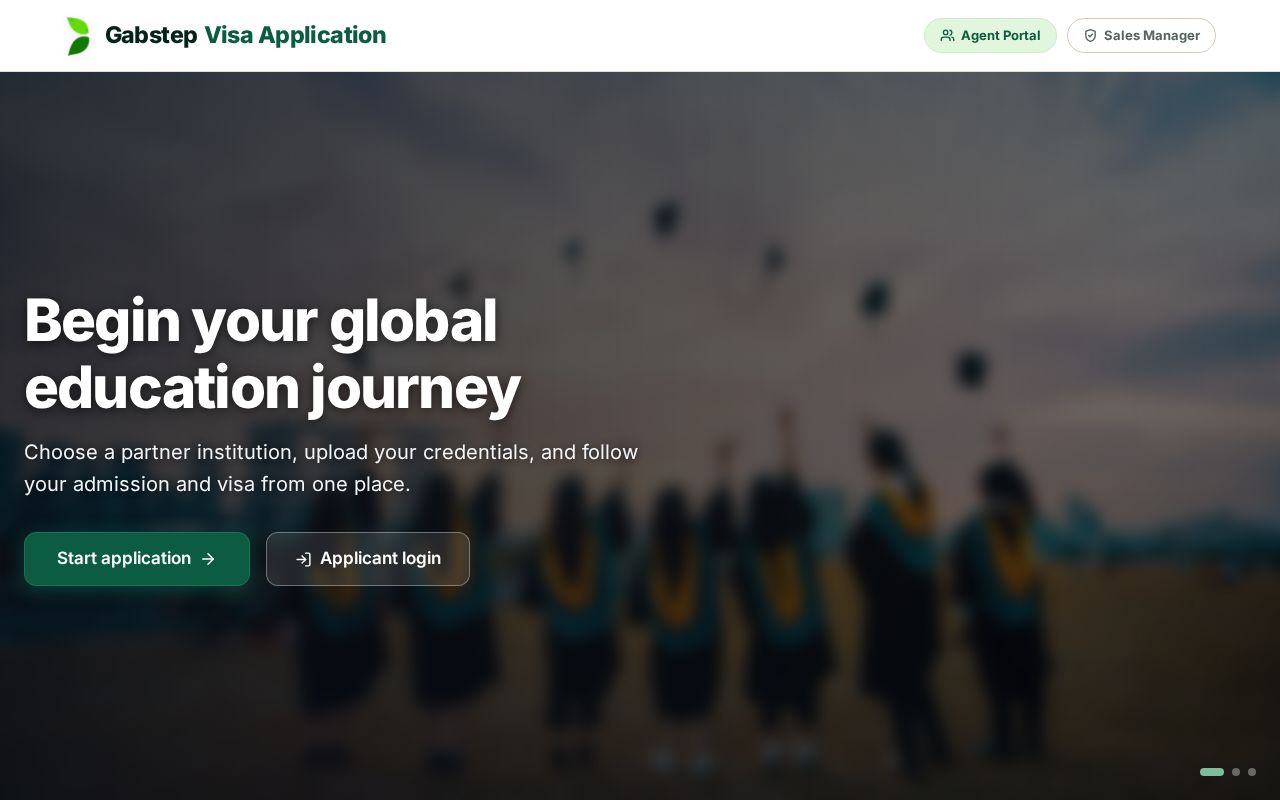Click the 'Begin your global education journey' heading

point(272,354)
